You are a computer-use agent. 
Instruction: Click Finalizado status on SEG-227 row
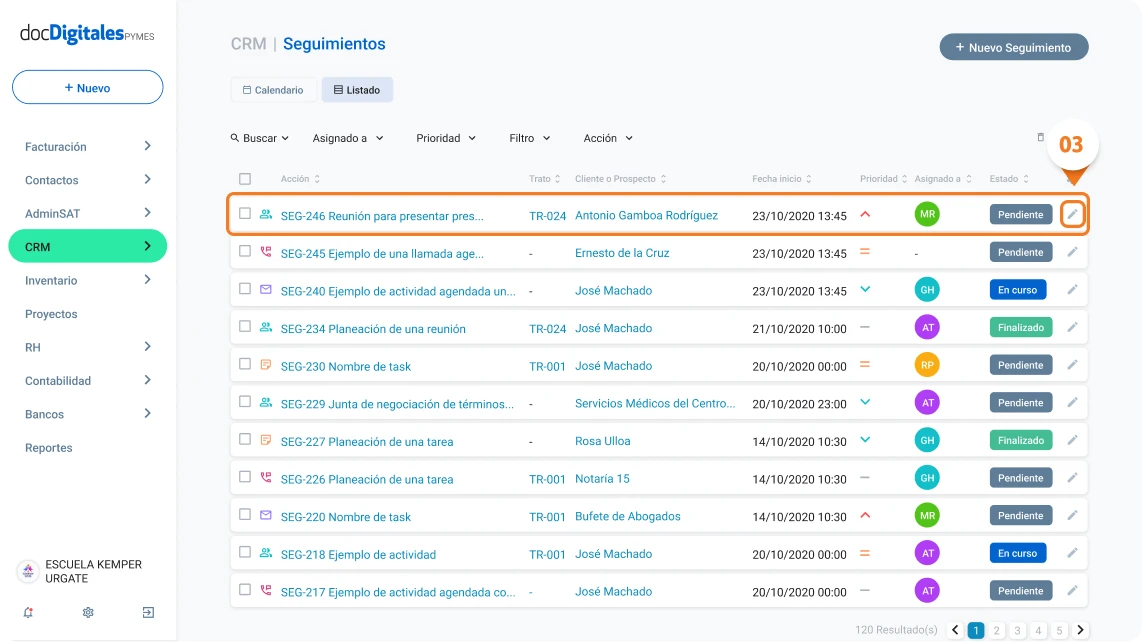(x=1020, y=440)
